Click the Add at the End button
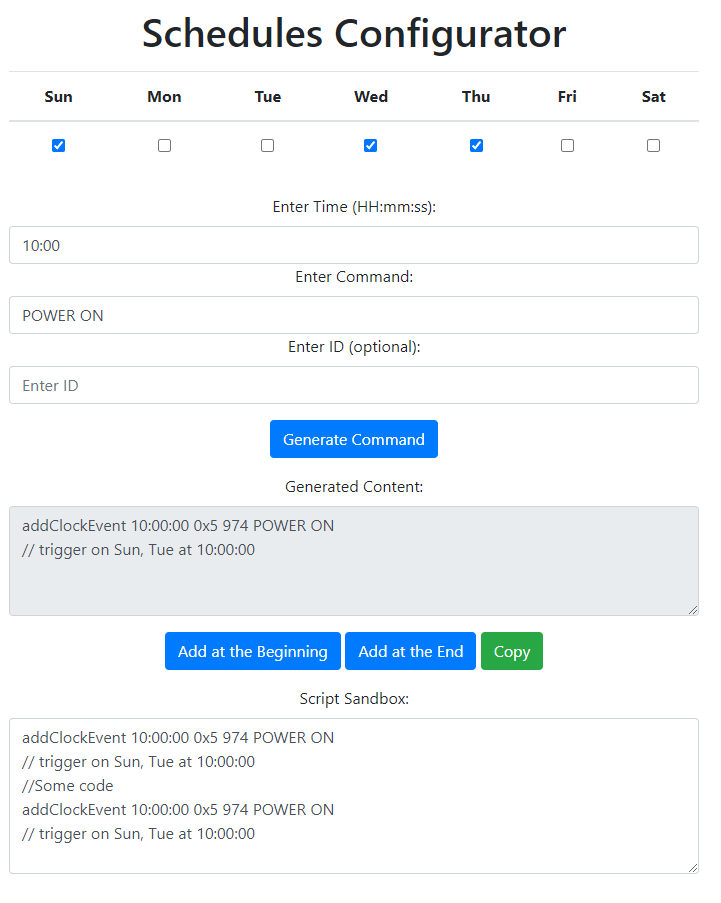The height and width of the screenshot is (903, 721). (410, 651)
